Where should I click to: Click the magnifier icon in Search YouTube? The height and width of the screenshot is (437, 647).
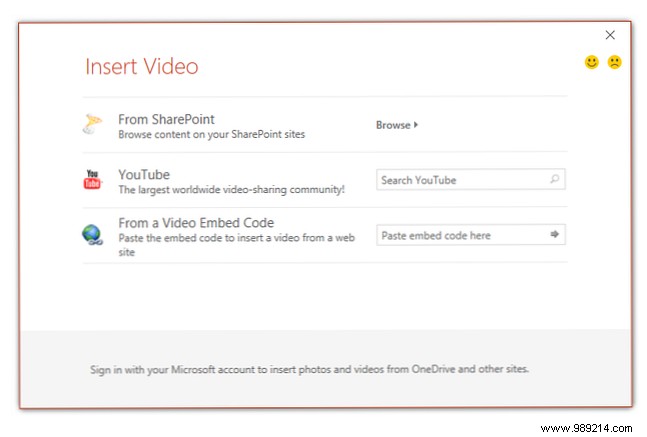pyautogui.click(x=555, y=179)
